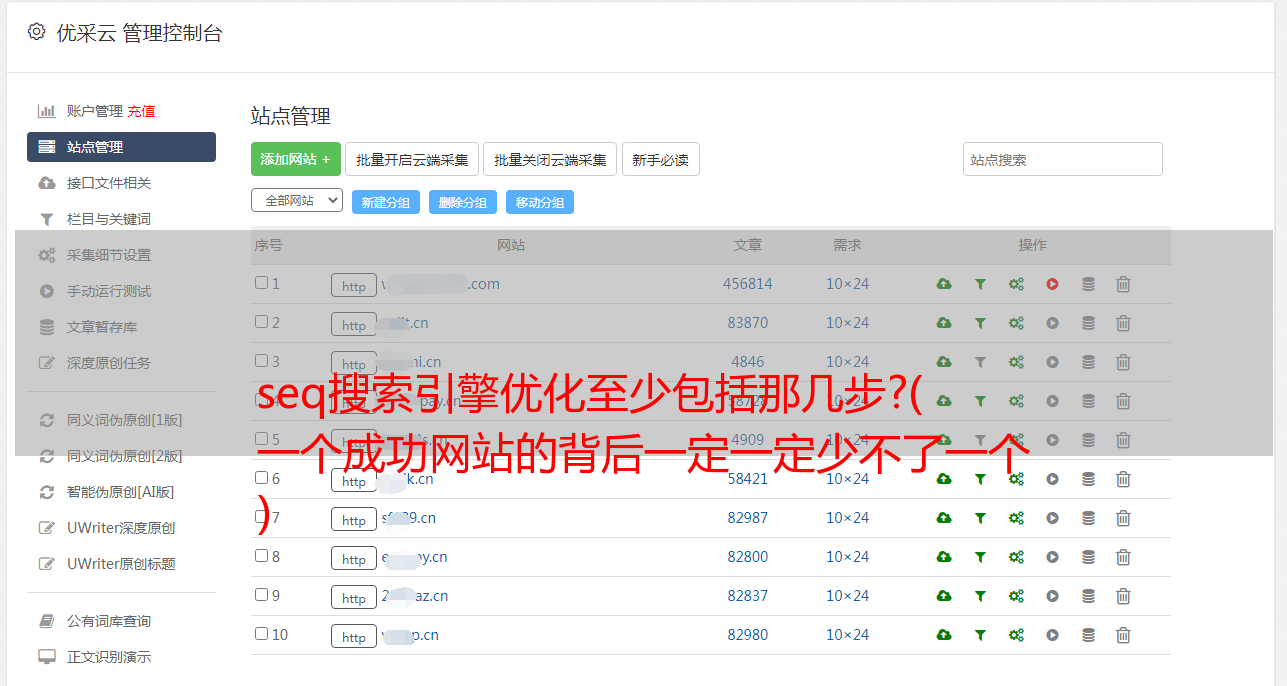Viewport: 1287px width, 686px height.
Task: Open article database icon for row 1
Action: coord(1088,284)
